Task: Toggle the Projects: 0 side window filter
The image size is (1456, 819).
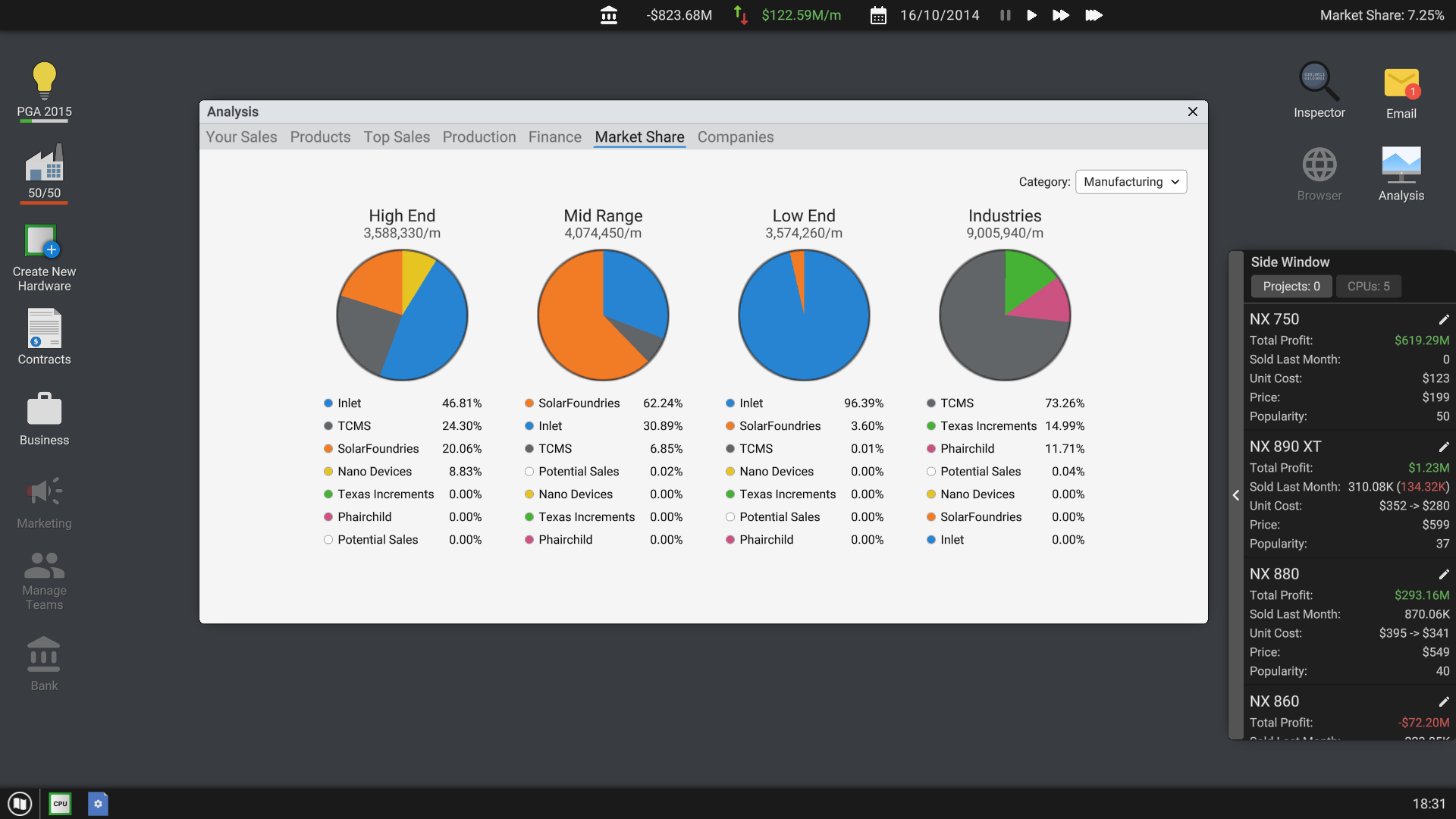Action: tap(1291, 287)
